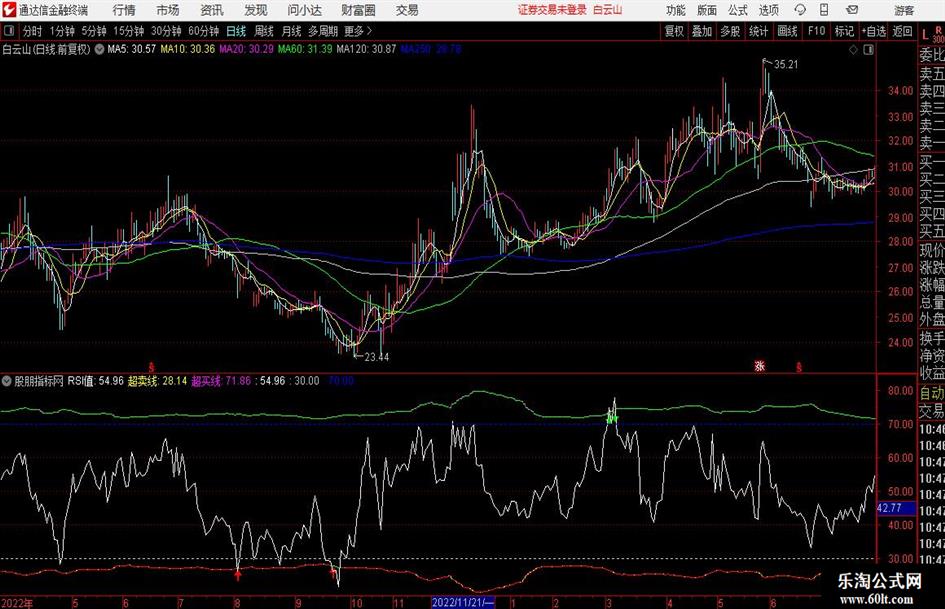Add stock with +自选 button
This screenshot has width=945, height=609.
pos(873,31)
